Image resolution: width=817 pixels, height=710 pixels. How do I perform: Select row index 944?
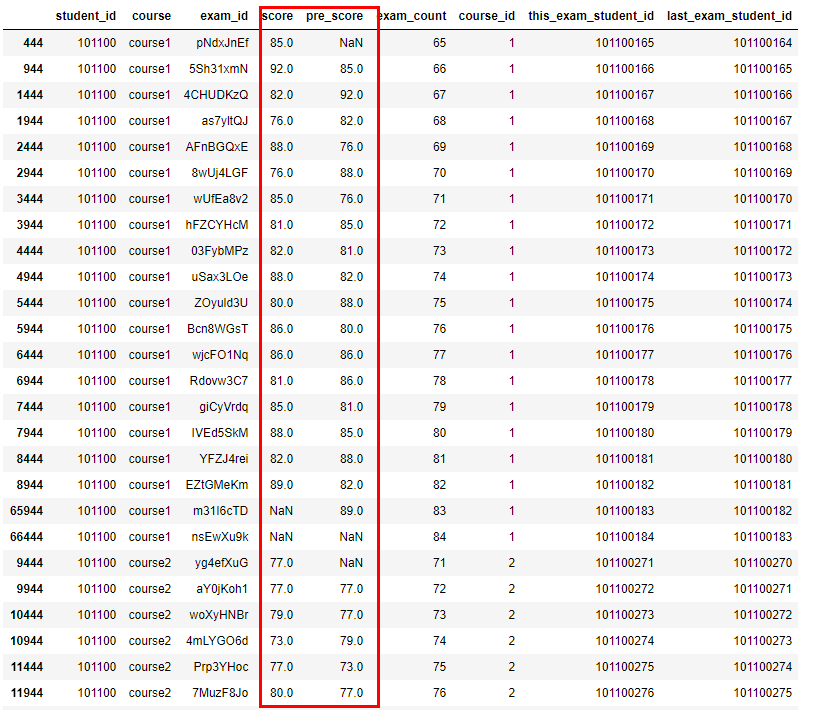[33, 69]
